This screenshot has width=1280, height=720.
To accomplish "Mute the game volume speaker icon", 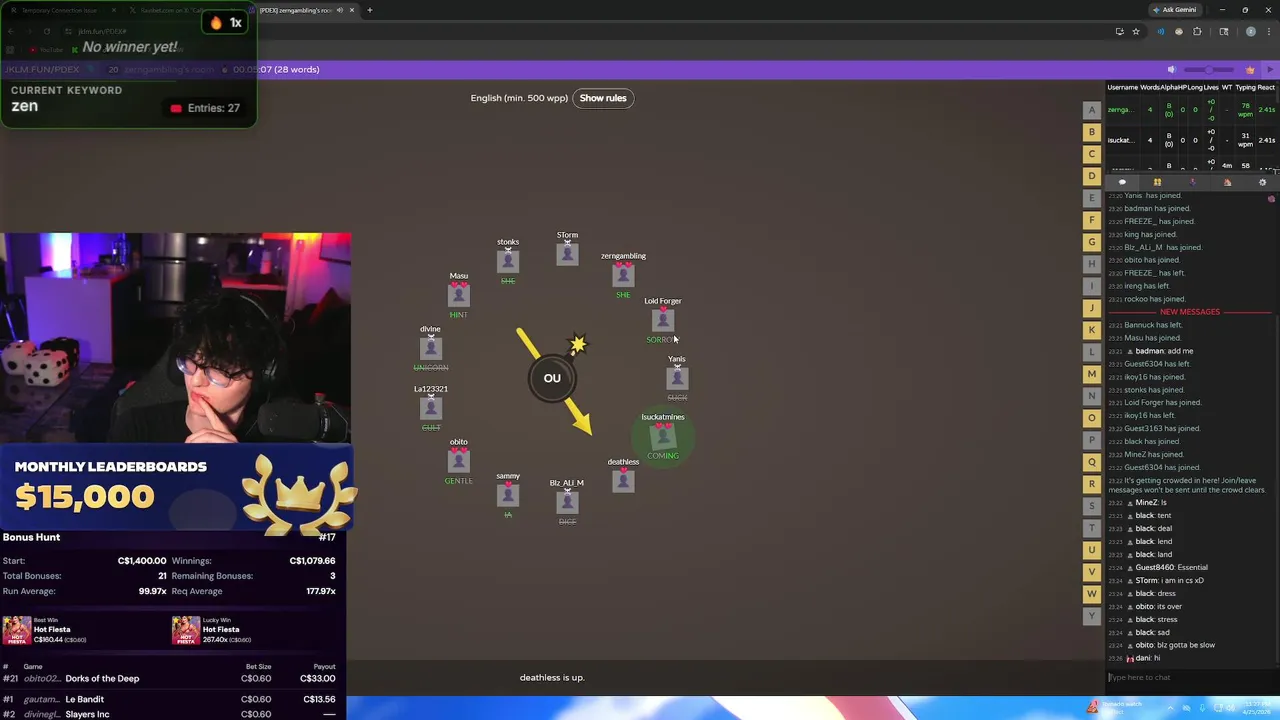I will [1171, 70].
